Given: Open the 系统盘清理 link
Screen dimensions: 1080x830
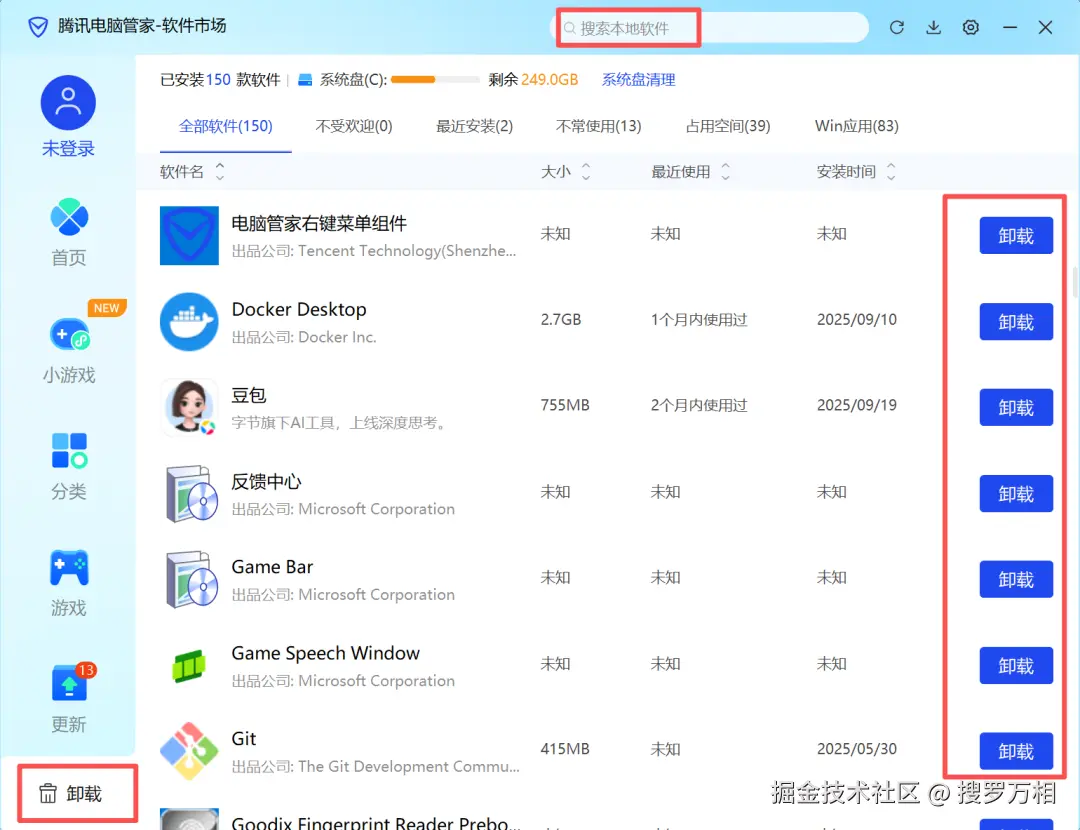Looking at the screenshot, I should [638, 80].
